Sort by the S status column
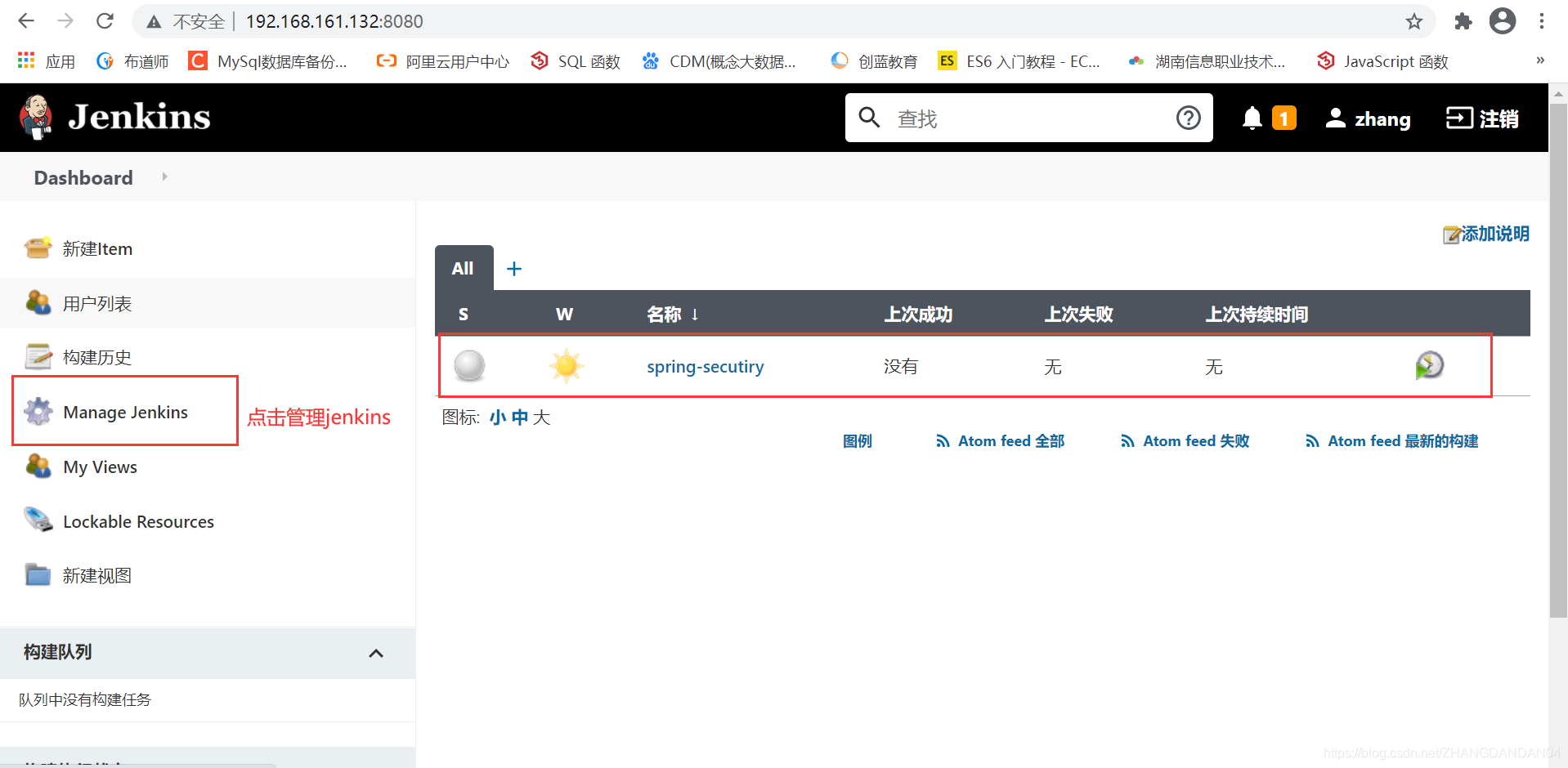This screenshot has width=1568, height=768. click(464, 315)
